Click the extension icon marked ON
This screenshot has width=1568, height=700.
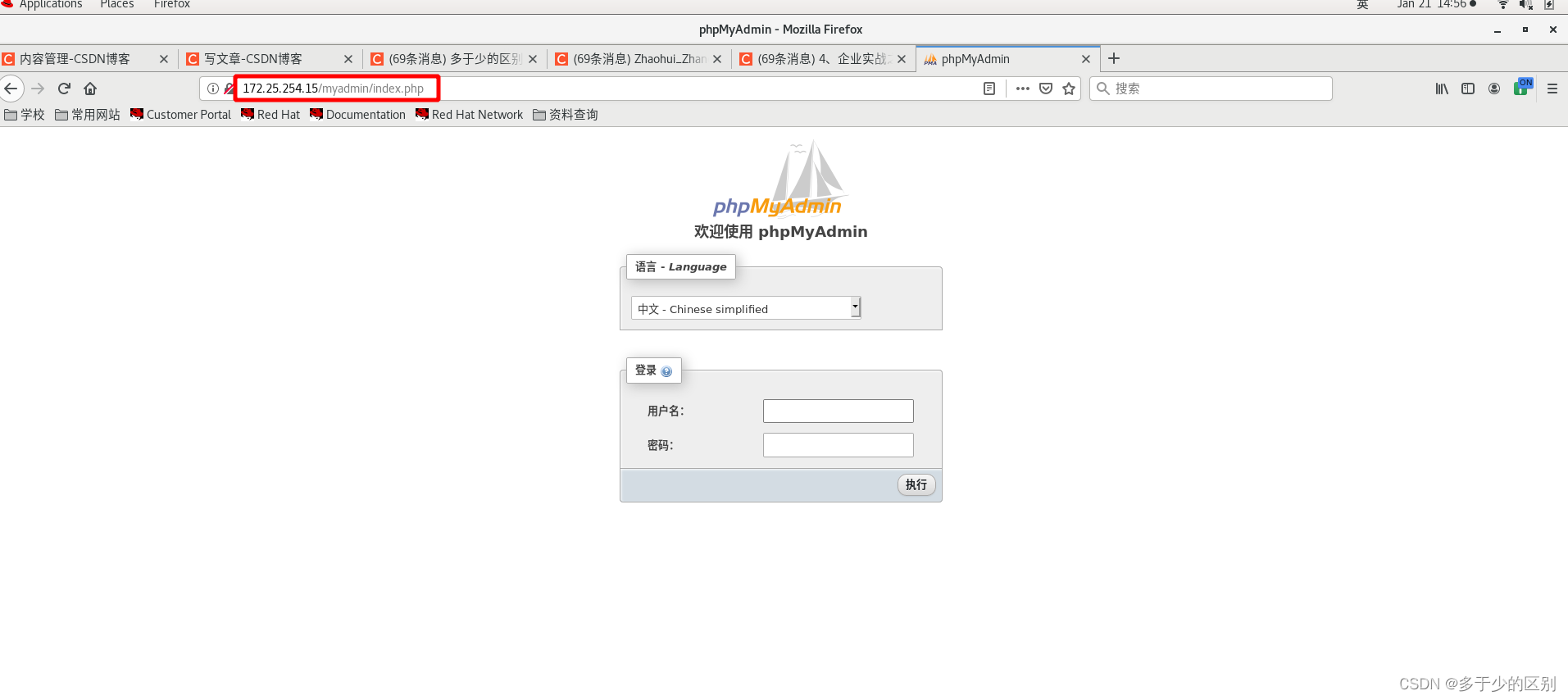1522,87
